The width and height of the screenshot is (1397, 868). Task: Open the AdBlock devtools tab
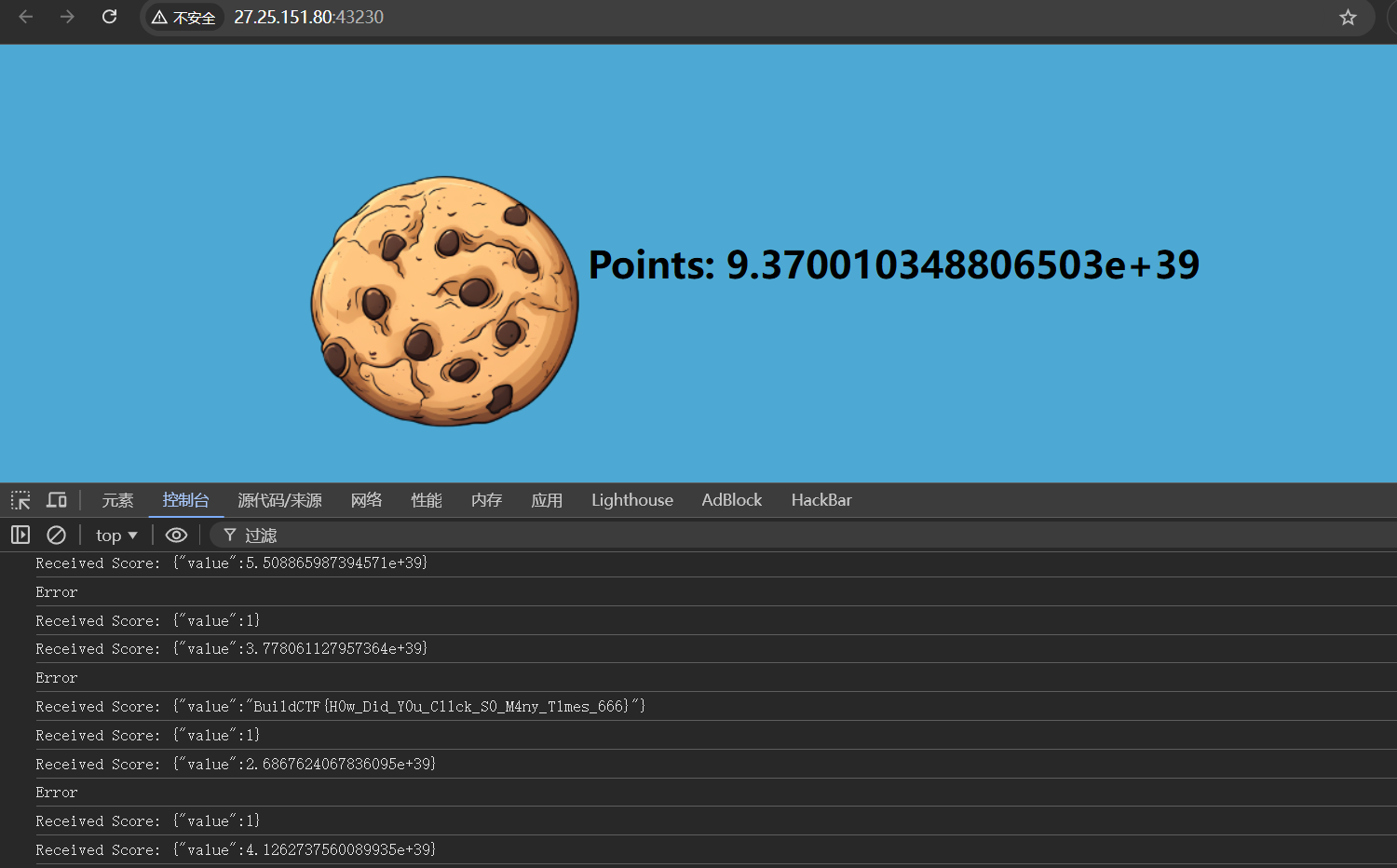coord(731,500)
